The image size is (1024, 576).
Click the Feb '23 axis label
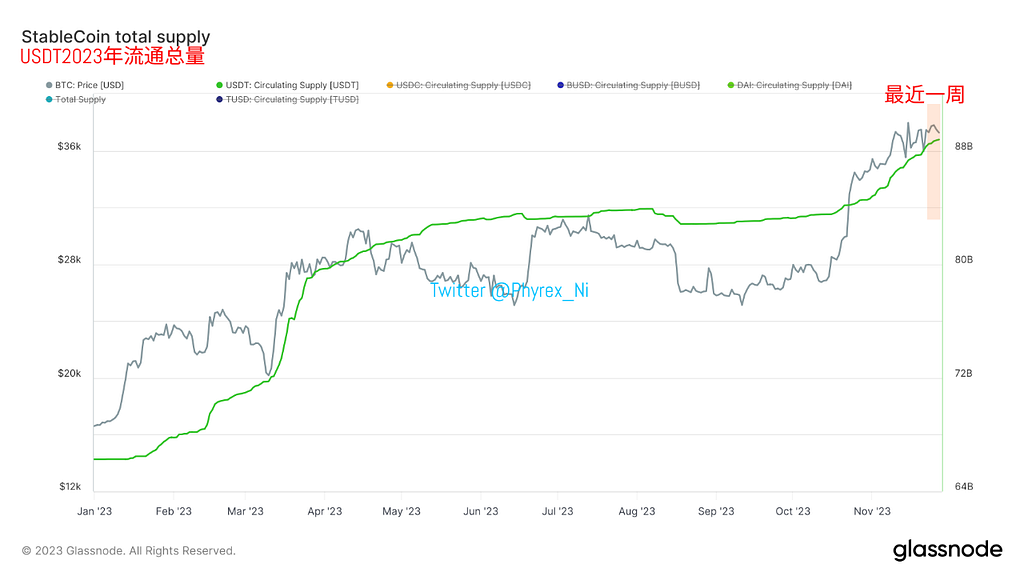pyautogui.click(x=174, y=511)
